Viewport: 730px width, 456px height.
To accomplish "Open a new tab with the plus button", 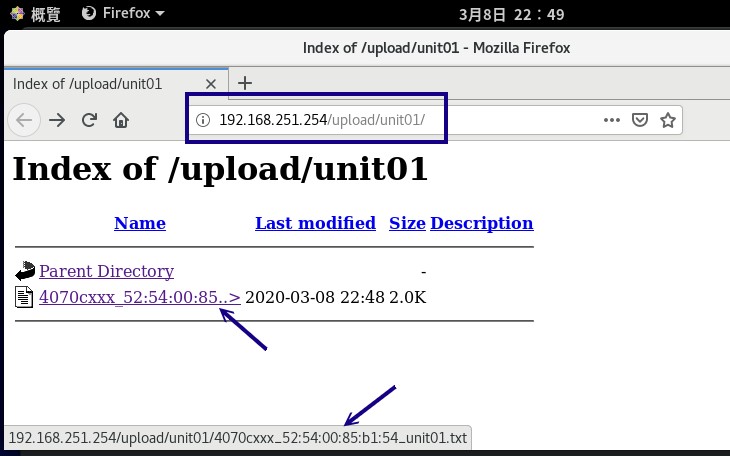I will [x=244, y=83].
